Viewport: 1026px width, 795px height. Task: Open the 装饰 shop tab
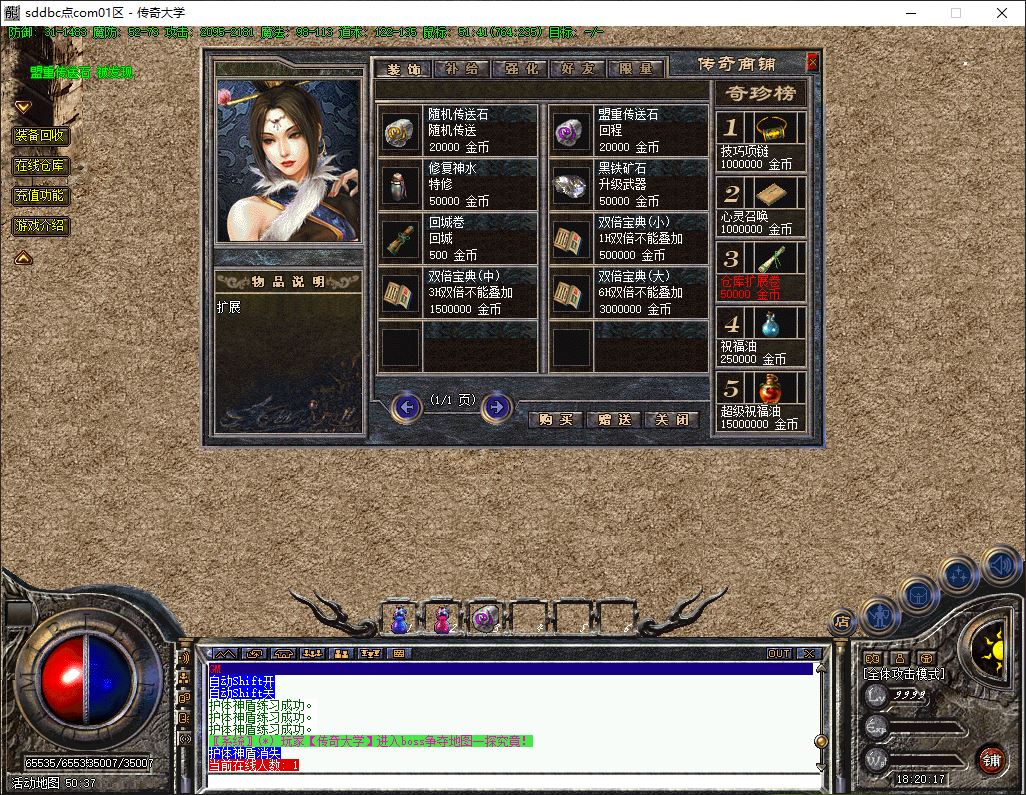click(x=403, y=69)
